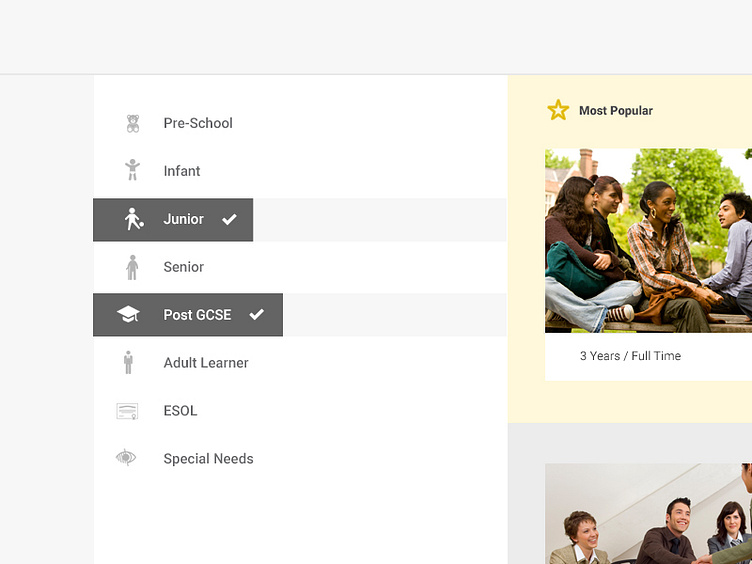Select the ESOL category label
Image resolution: width=752 pixels, height=564 pixels.
180,411
